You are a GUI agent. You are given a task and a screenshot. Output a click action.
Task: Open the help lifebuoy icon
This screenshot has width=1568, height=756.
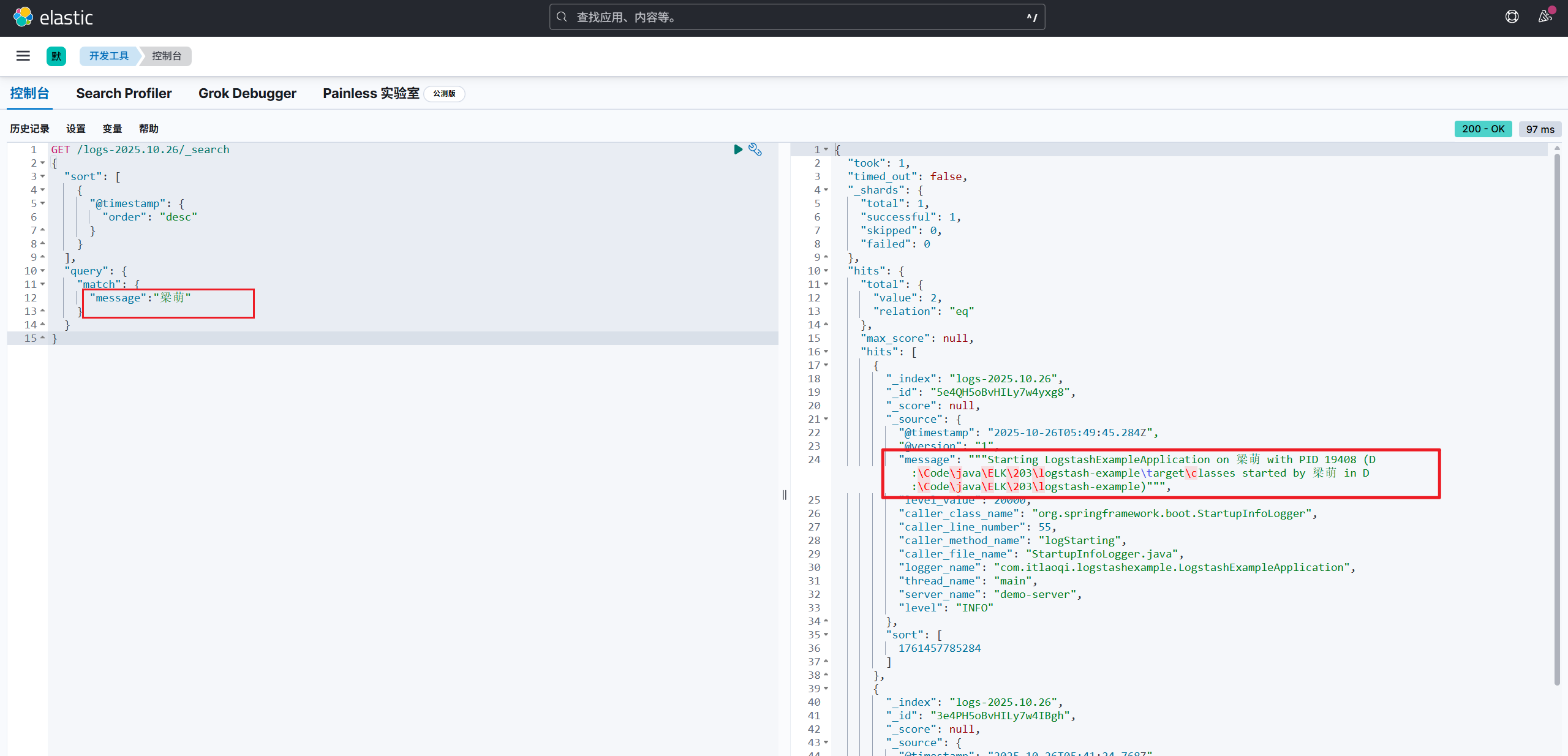1512,17
